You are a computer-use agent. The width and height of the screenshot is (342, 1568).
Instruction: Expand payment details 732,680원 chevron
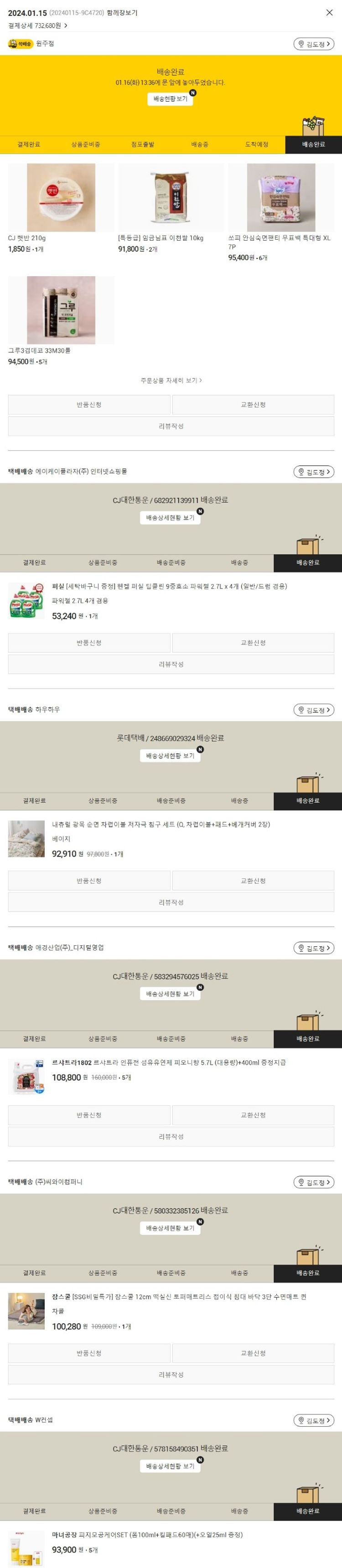tap(66, 26)
